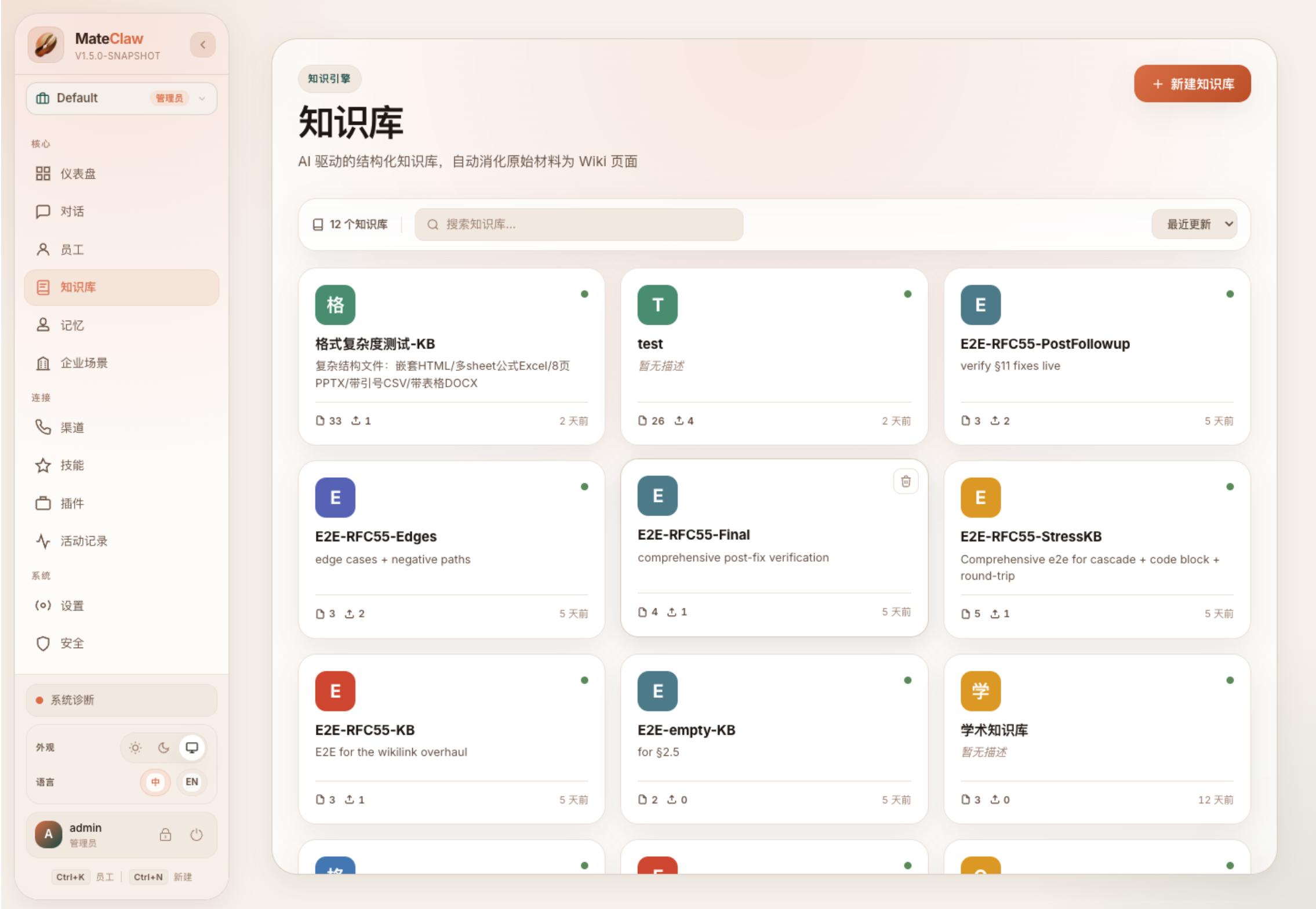Click the green T icon of test
The width and height of the screenshot is (1316, 909).
point(657,304)
